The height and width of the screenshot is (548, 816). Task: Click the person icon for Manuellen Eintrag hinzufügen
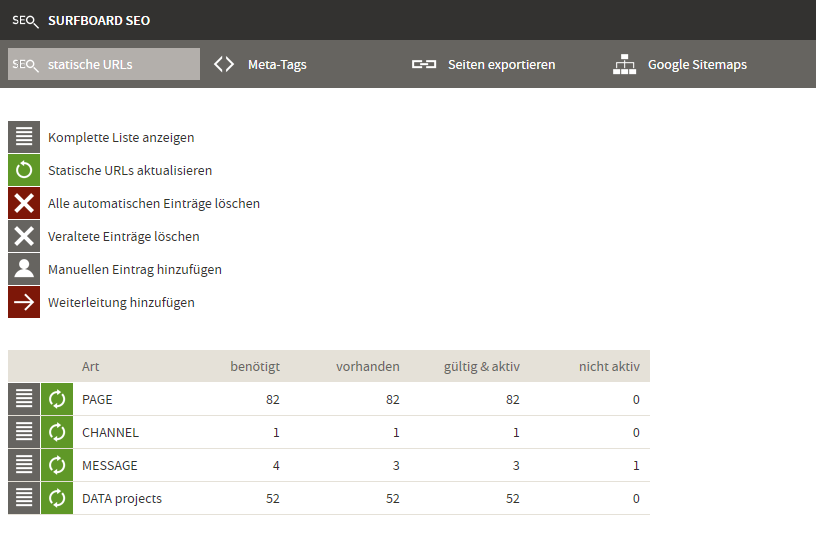point(24,269)
